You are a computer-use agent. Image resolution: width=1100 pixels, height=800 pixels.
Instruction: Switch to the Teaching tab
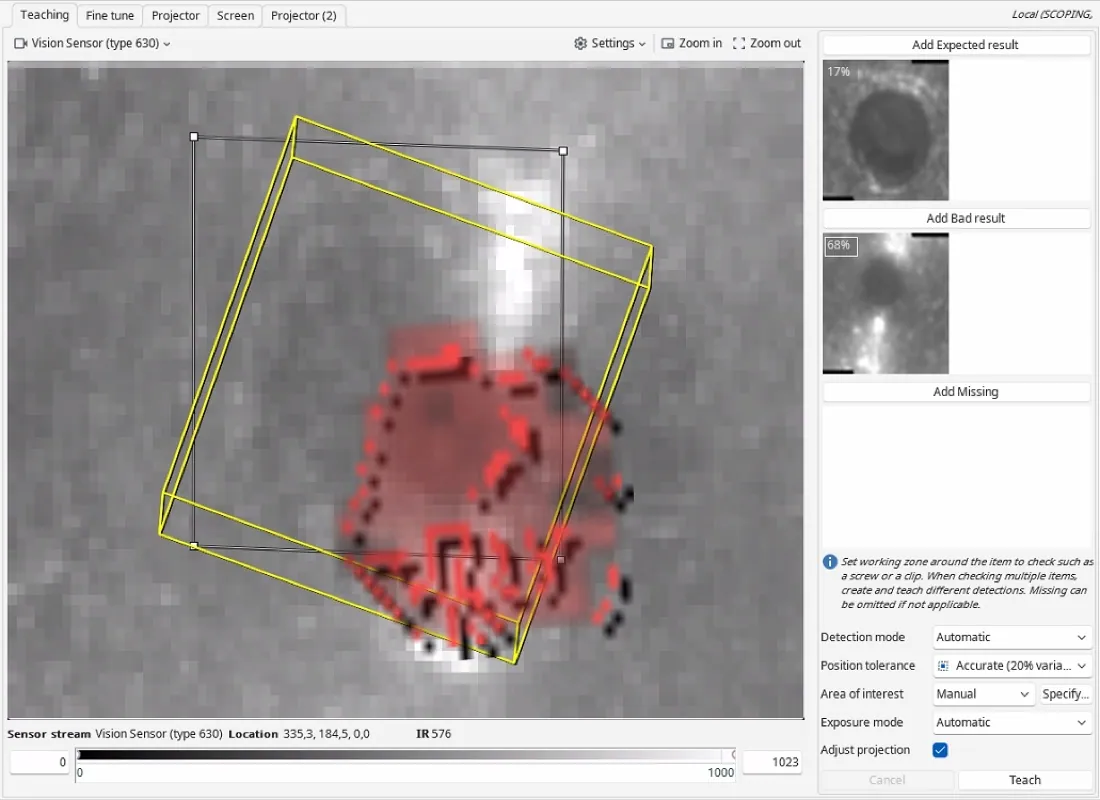pos(44,15)
